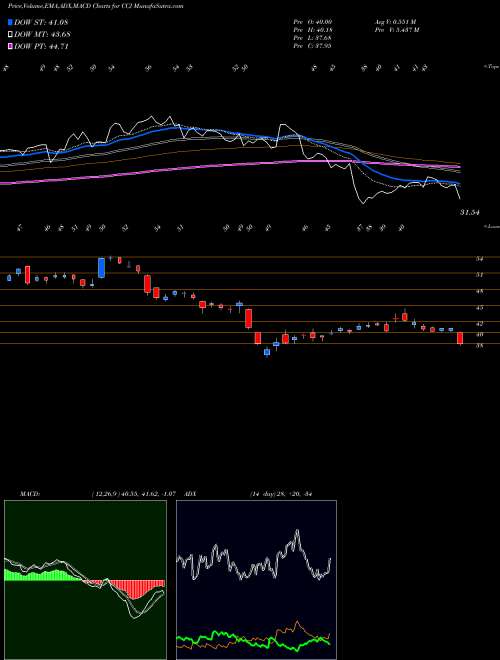Viewport: 500px width, 660px height.
Task: Click the 31.54 price label on EMA chart
Action: [x=470, y=213]
